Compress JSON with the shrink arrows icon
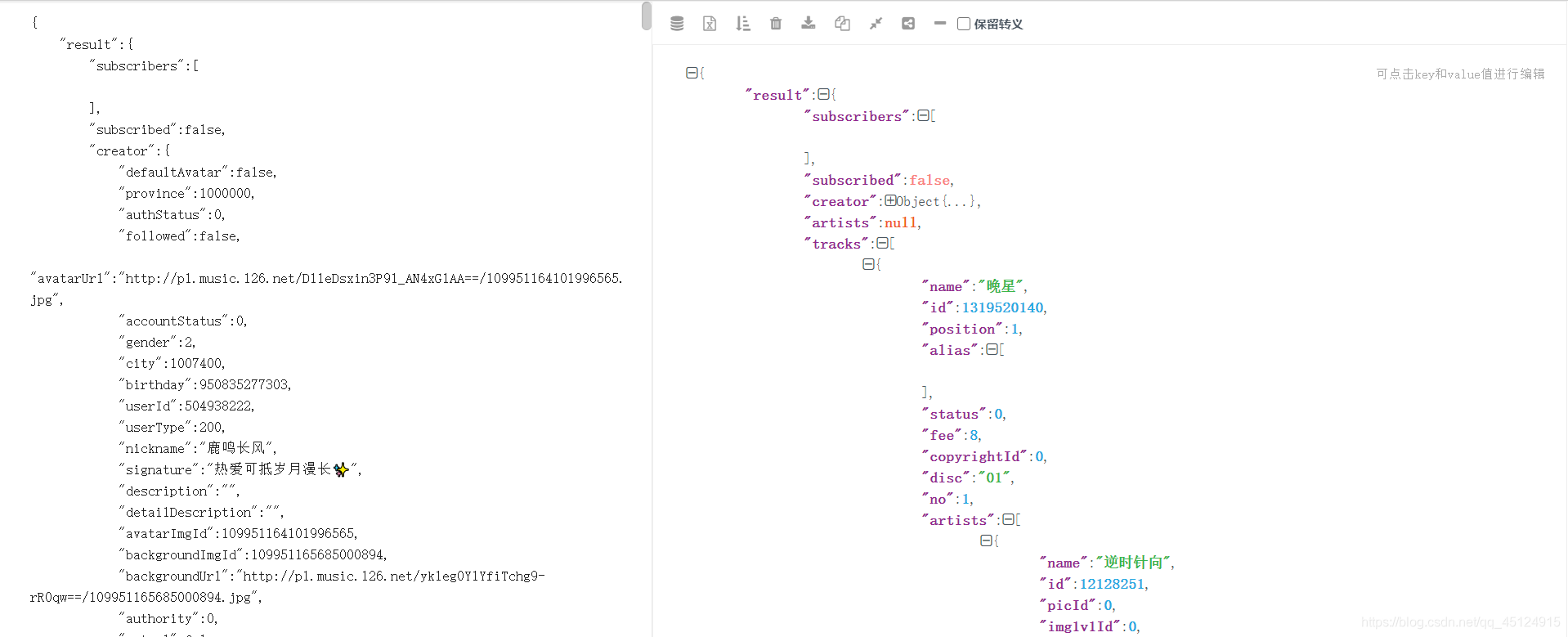The image size is (1568, 637). coord(876,24)
